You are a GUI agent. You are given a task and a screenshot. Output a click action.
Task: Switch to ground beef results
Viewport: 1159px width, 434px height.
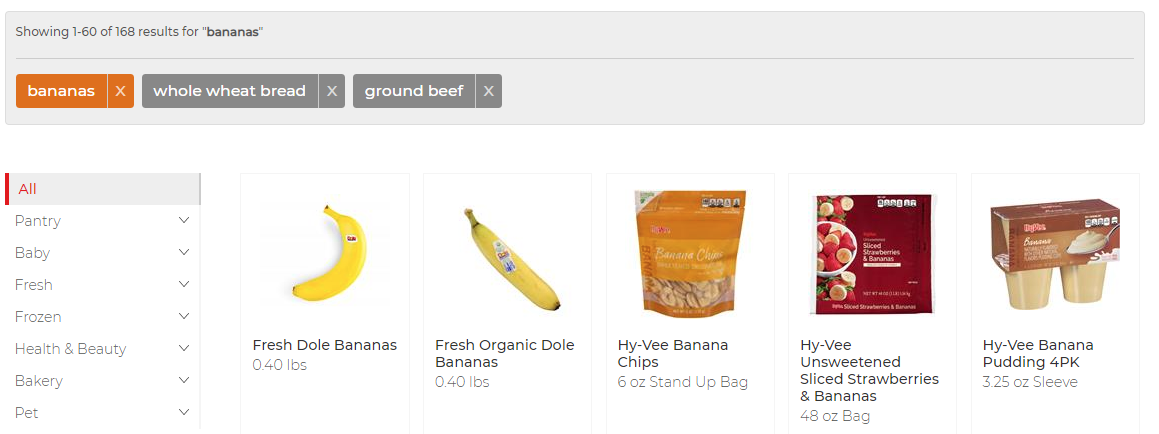(x=414, y=91)
